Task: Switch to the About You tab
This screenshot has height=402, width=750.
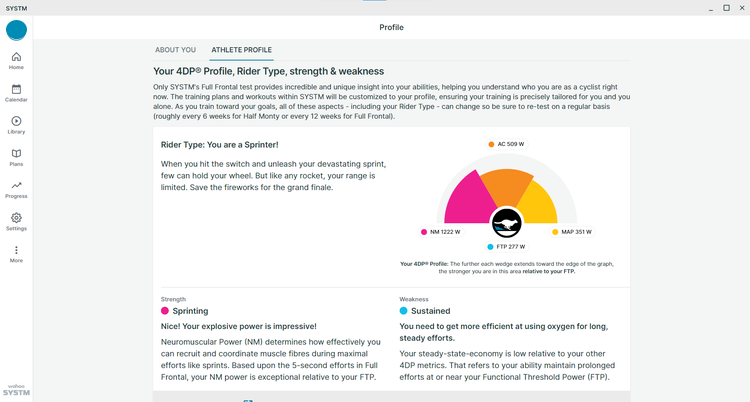Action: 176,50
